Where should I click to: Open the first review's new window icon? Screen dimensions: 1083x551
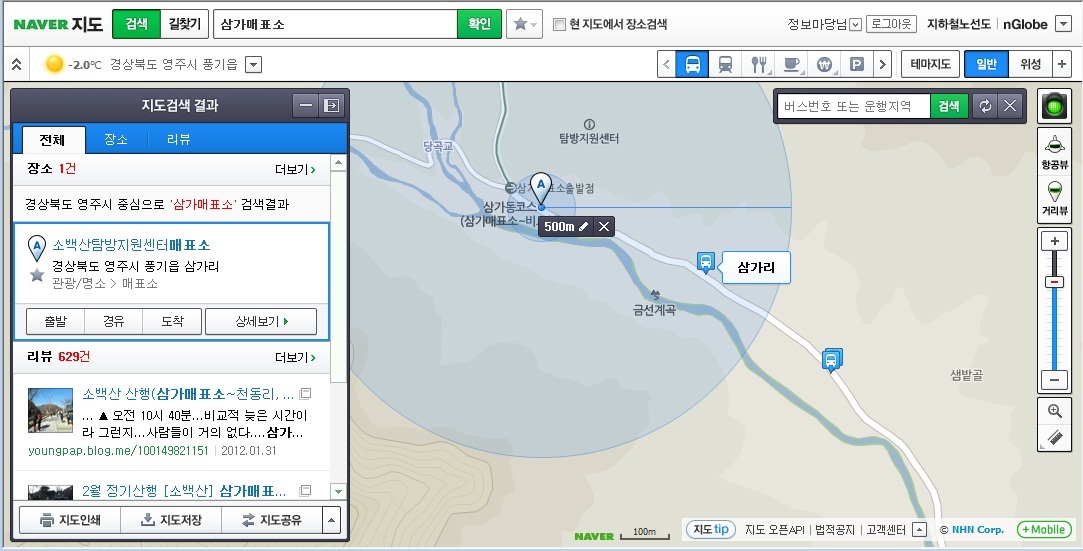(305, 394)
